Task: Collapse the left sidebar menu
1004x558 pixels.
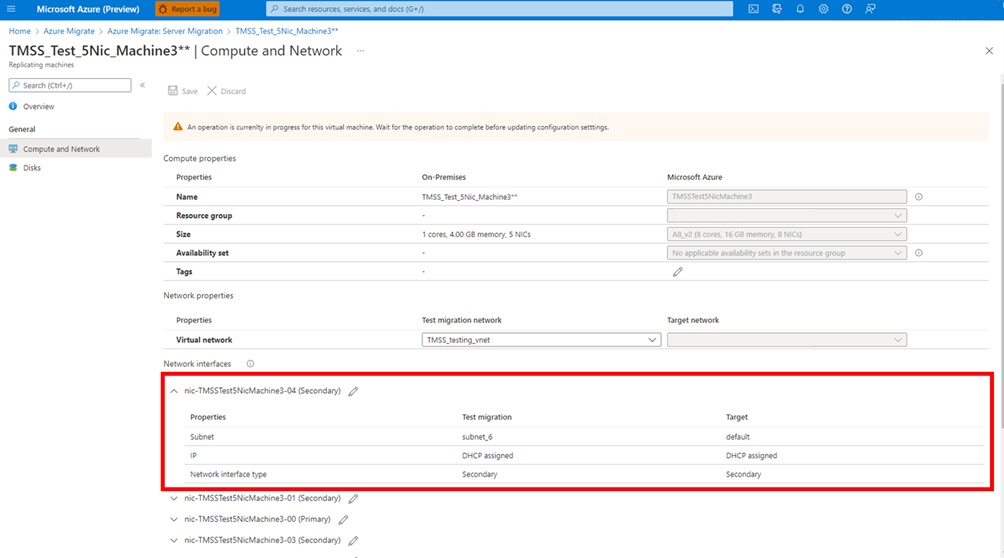Action: [x=142, y=85]
